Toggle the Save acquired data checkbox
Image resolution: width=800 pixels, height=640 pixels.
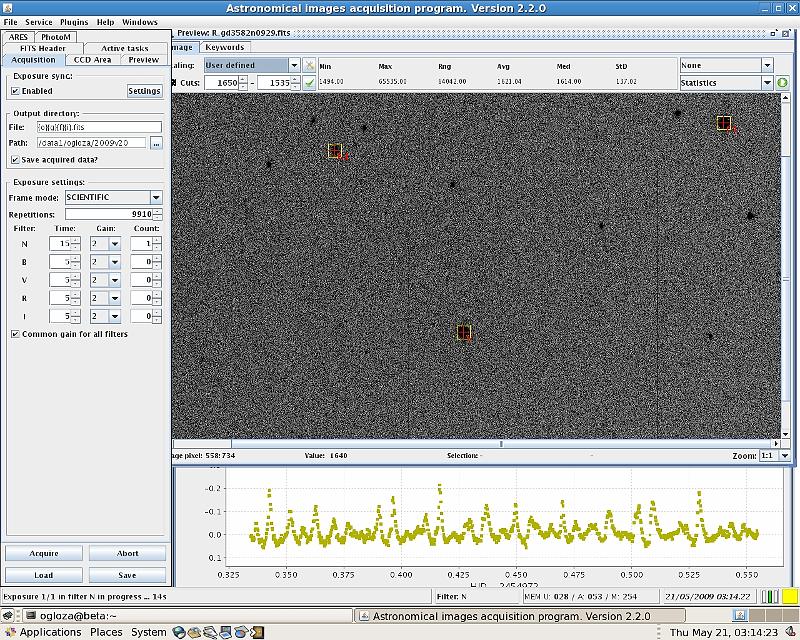pos(15,159)
